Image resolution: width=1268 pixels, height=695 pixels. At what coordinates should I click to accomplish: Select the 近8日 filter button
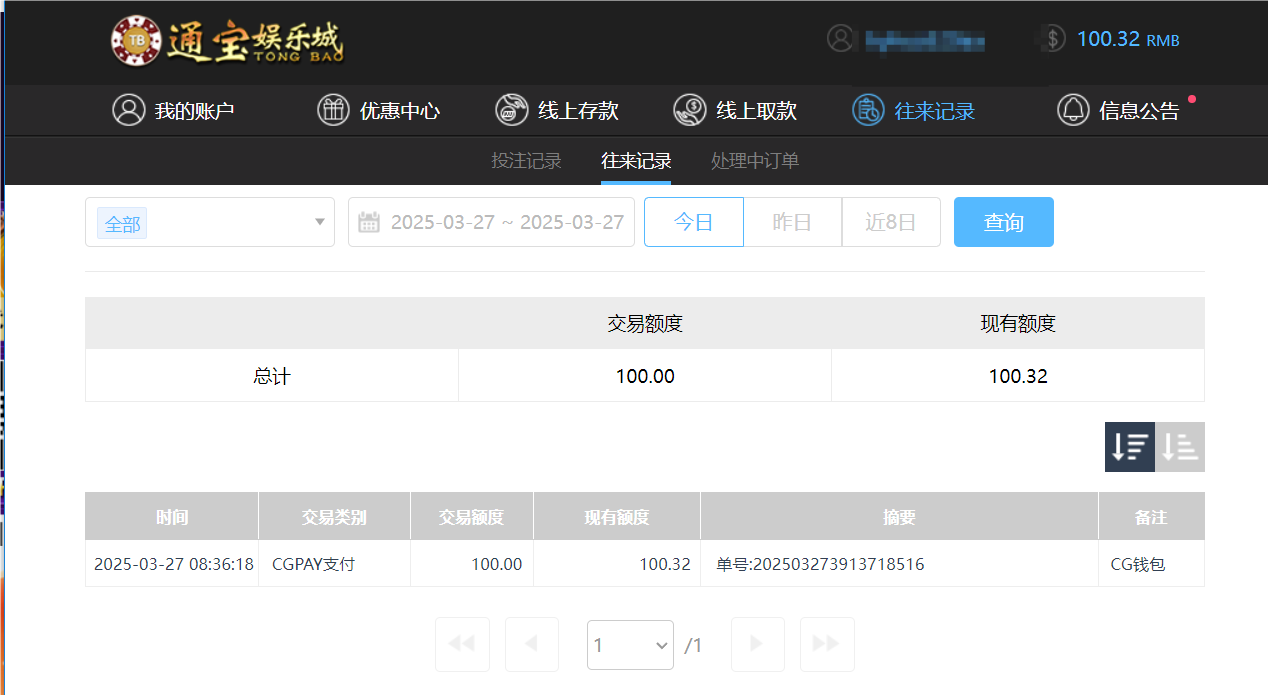pyautogui.click(x=890, y=221)
